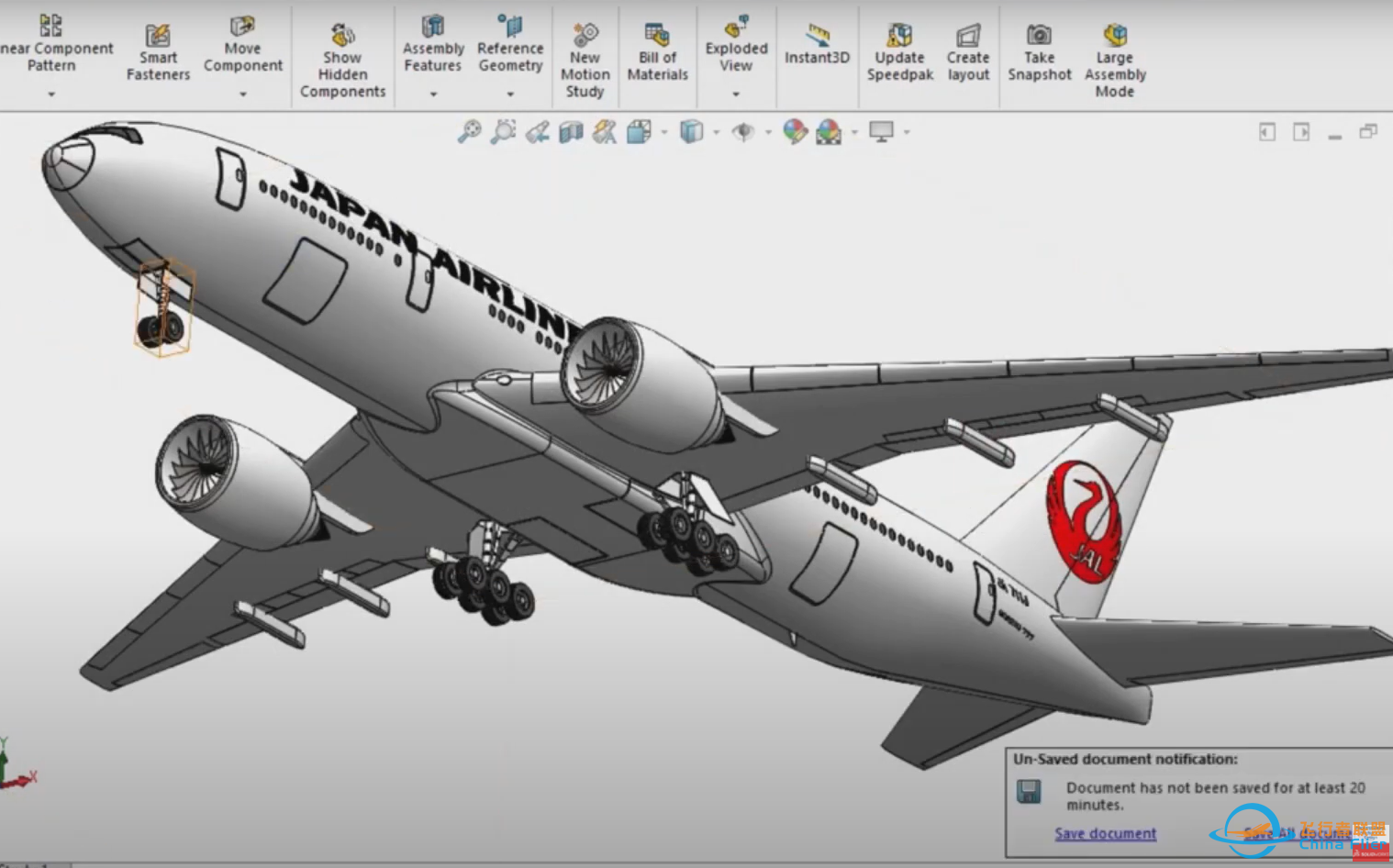Click the View Settings monitor icon

tap(881, 132)
